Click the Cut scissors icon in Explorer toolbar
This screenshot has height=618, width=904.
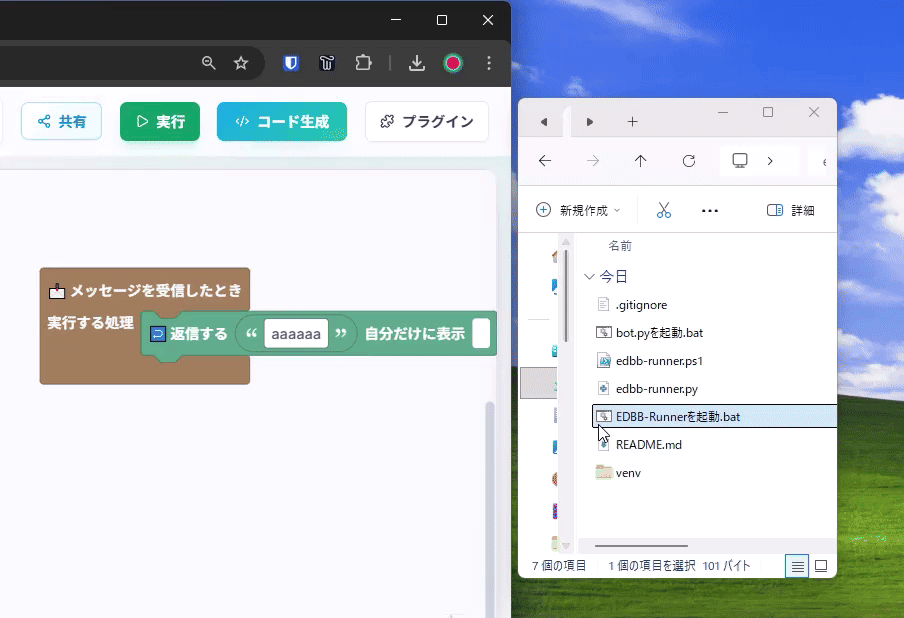[x=663, y=210]
